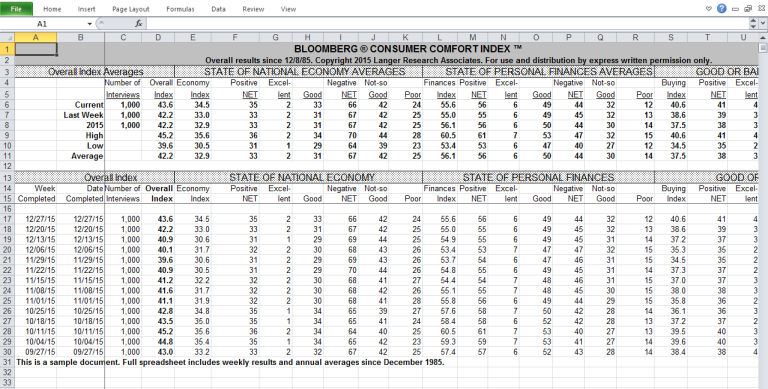
Task: Switch to the Formulas ribbon tab
Action: 180,9
